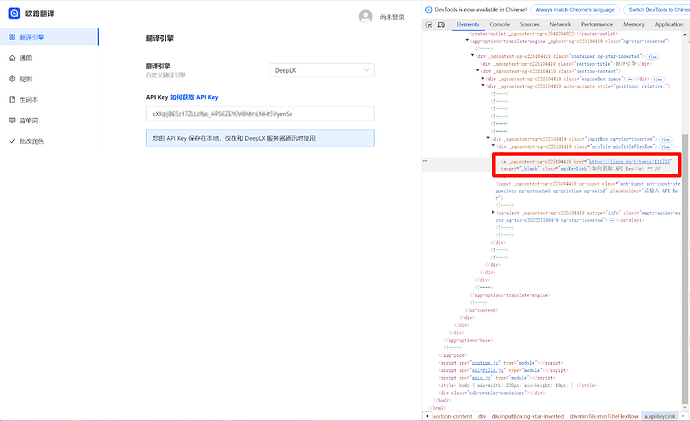Toggle the DevTools device toolbar icon
The height and width of the screenshot is (421, 690).
click(444, 23)
